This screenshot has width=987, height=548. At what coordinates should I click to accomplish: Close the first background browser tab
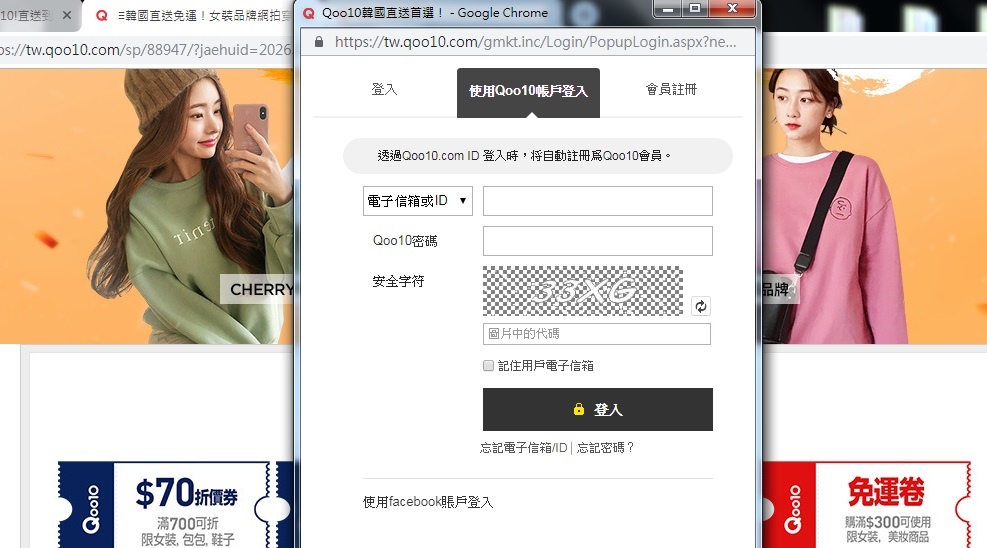tap(67, 15)
